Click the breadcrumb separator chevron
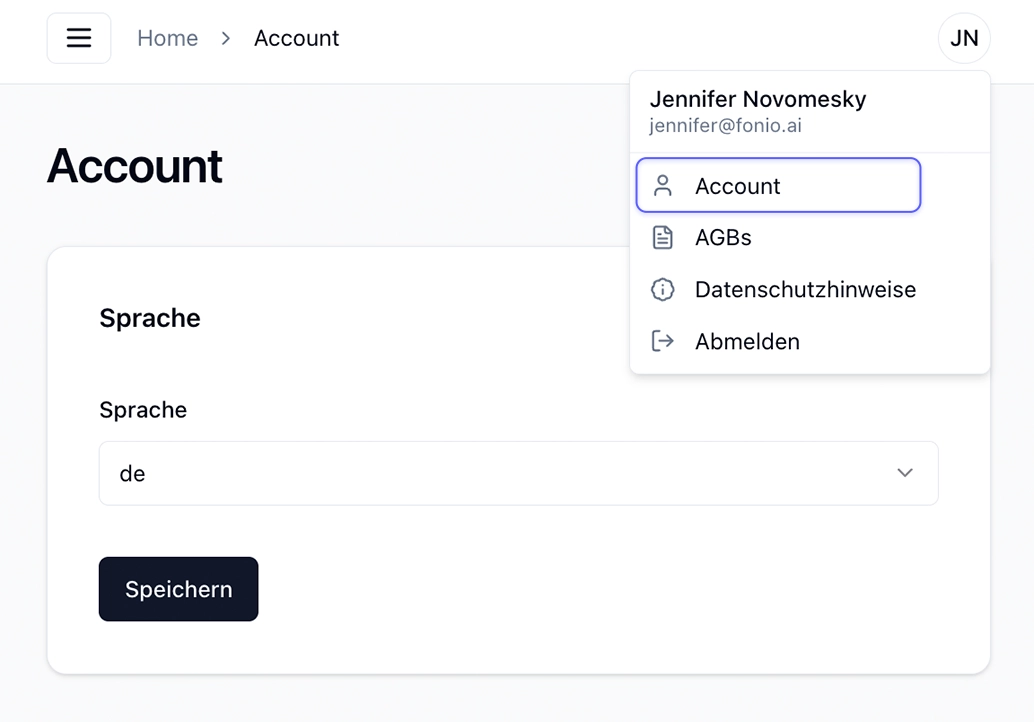Screen dimensions: 1034x722 [226, 38]
